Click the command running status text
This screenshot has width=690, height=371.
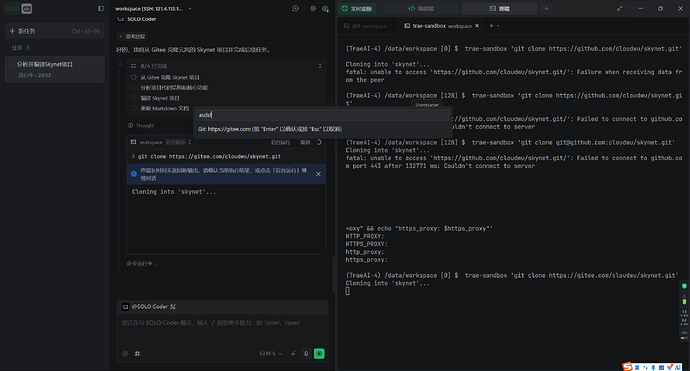[142, 264]
